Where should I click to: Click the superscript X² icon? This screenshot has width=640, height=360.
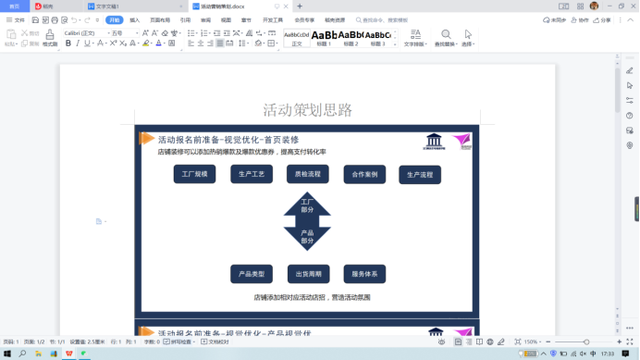coord(113,43)
